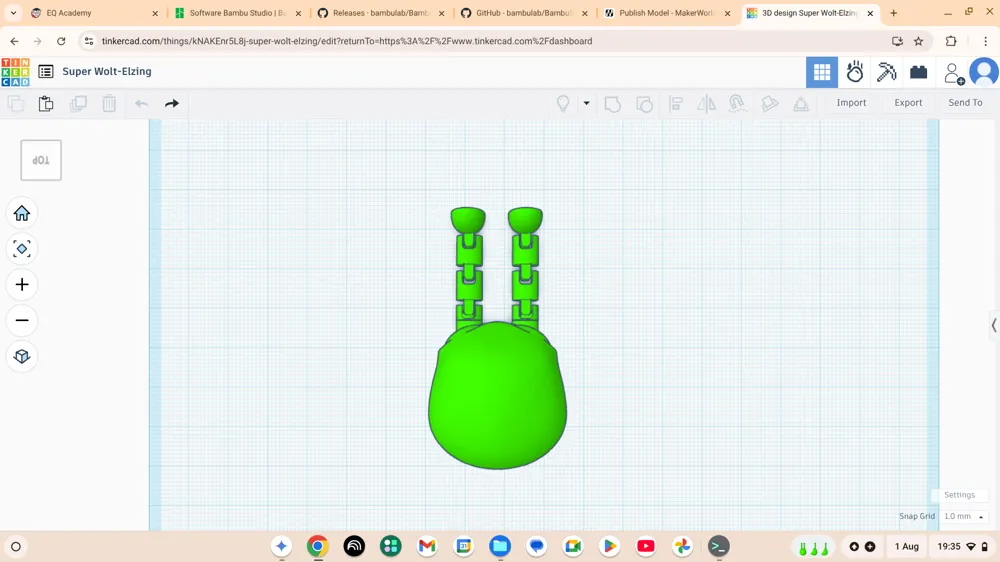This screenshot has width=1000, height=562.
Task: Click the install app icon in address bar
Action: pos(897,41)
